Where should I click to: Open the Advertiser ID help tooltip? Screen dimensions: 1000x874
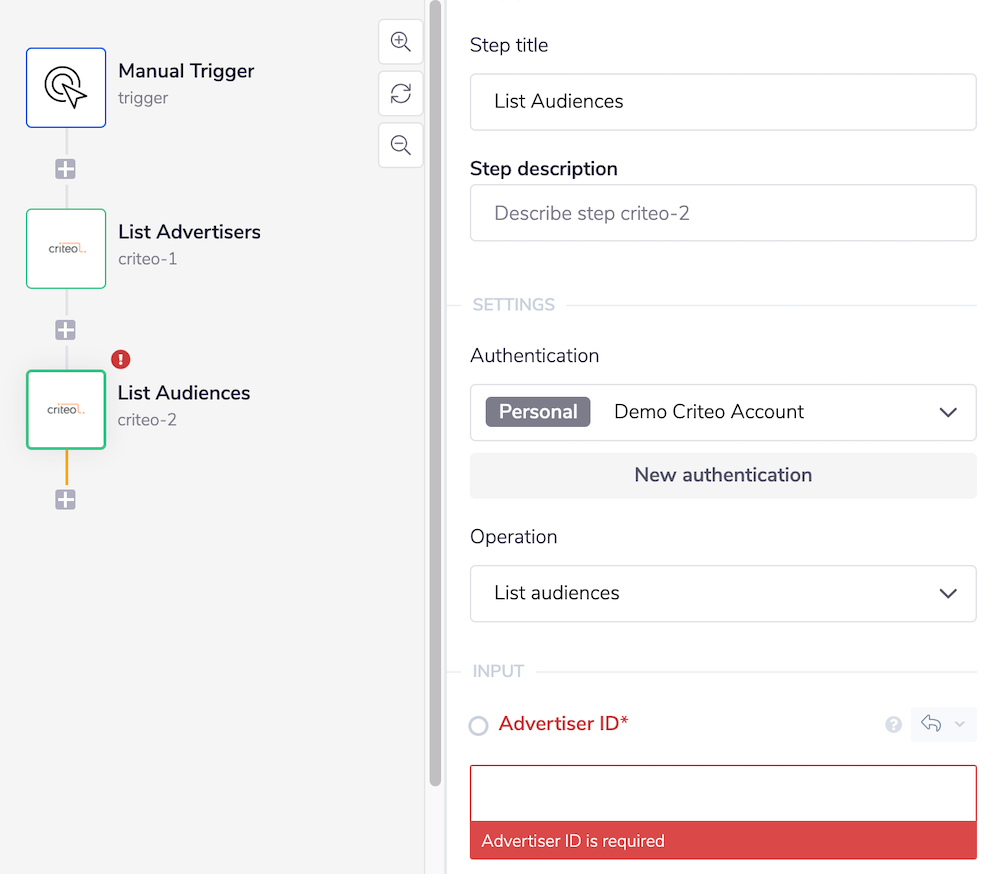[893, 724]
